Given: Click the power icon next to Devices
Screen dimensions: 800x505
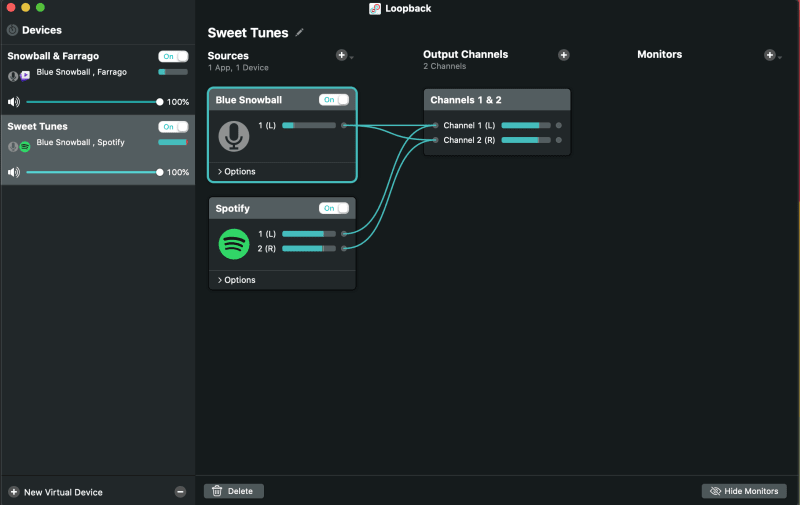Looking at the screenshot, I should pyautogui.click(x=12, y=30).
